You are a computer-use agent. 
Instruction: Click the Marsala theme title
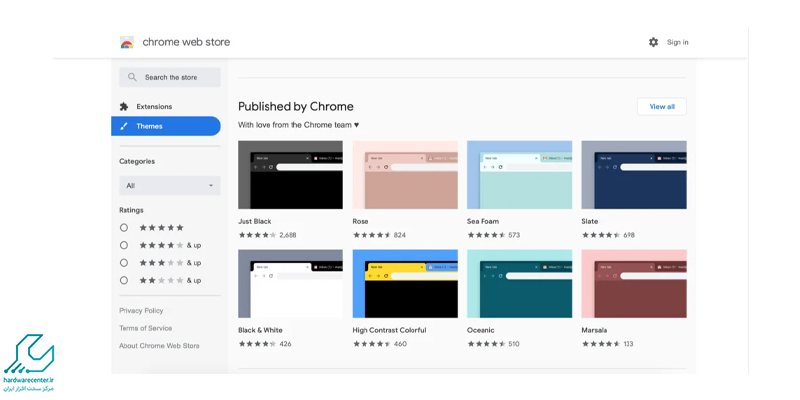[594, 330]
